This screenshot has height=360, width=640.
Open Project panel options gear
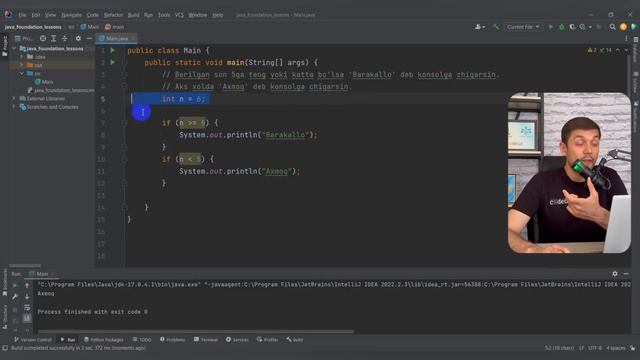pyautogui.click(x=78, y=38)
